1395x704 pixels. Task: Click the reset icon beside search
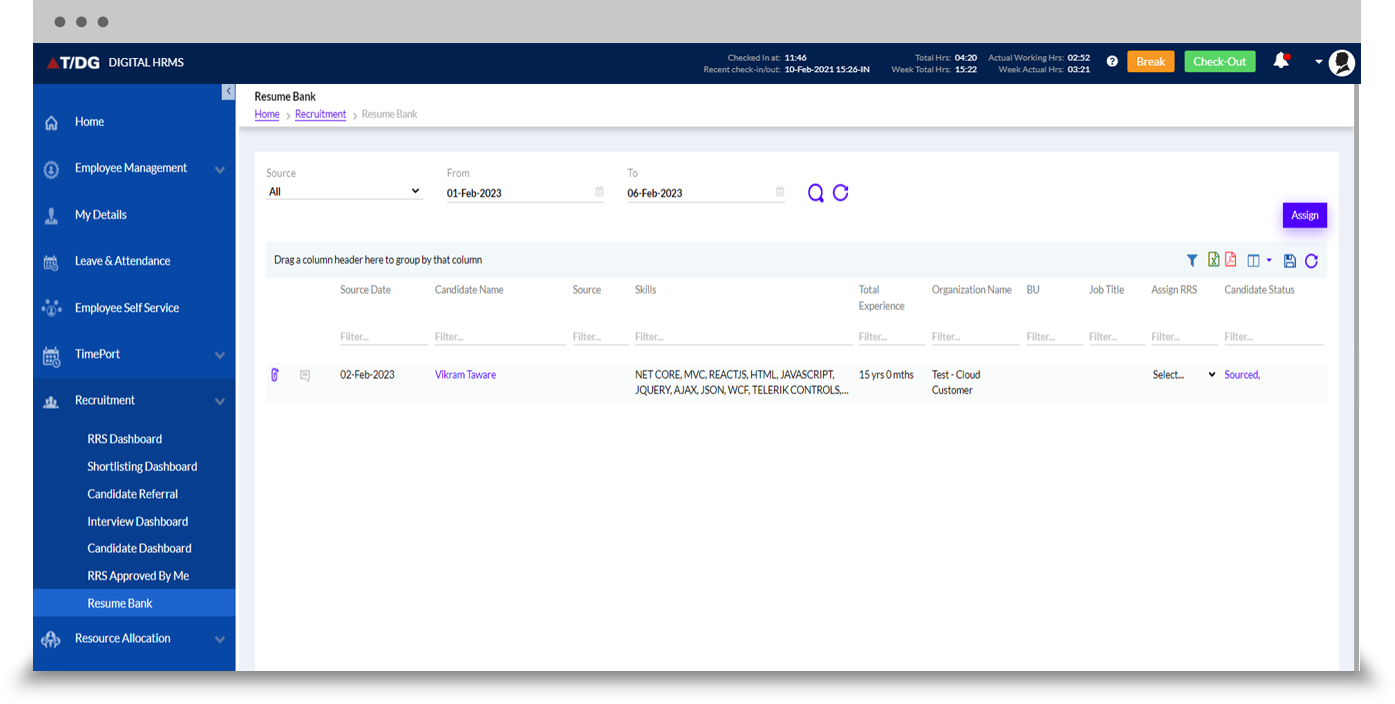tap(841, 192)
